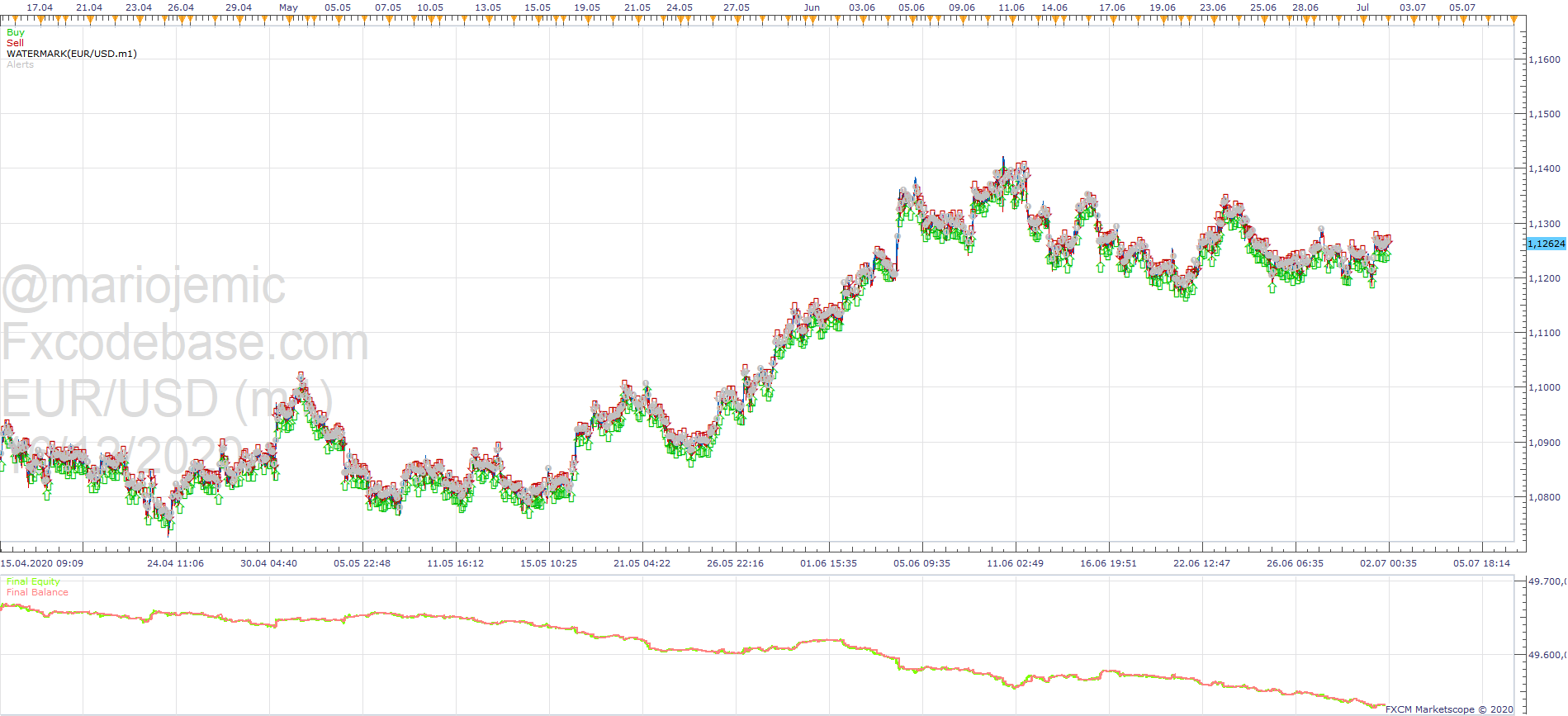
Task: Select the 'Final Equity' legend label
Action: click(x=33, y=581)
